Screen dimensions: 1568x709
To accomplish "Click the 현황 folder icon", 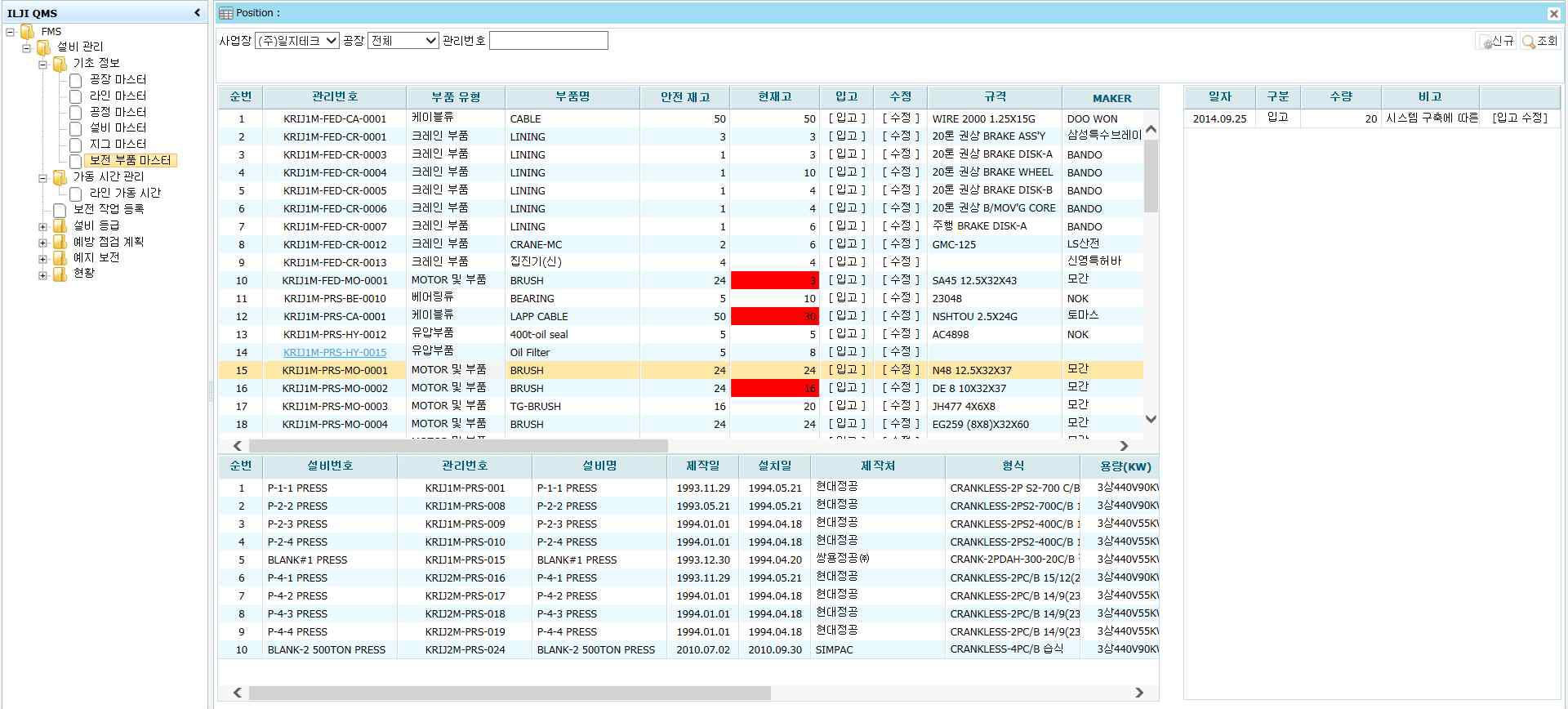I will [60, 274].
